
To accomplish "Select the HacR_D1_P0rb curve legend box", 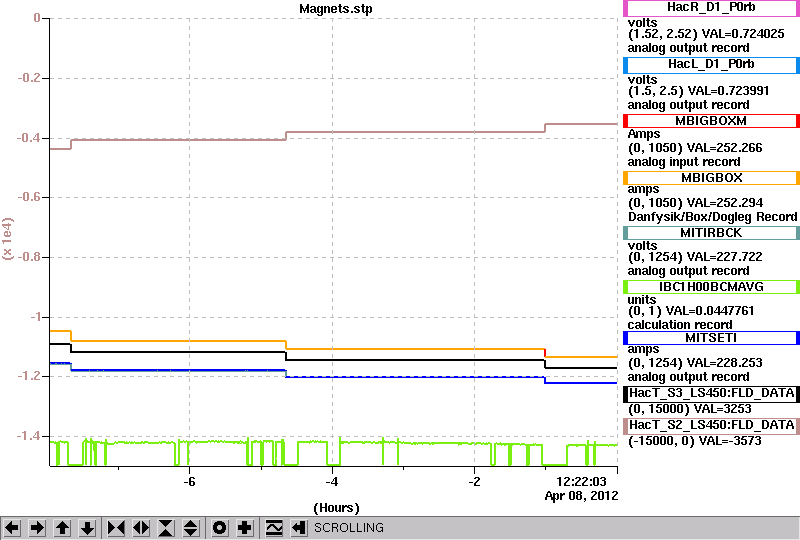I will point(711,8).
